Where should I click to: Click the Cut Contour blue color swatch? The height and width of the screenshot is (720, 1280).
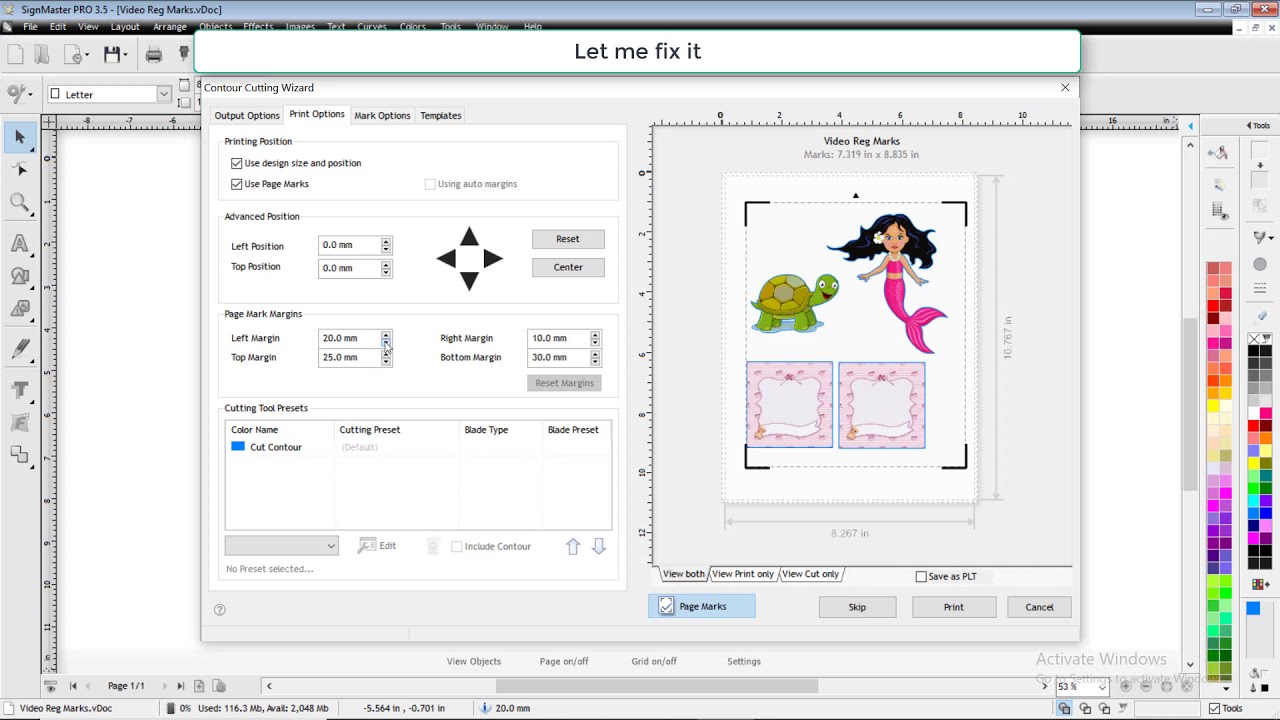[x=238, y=447]
